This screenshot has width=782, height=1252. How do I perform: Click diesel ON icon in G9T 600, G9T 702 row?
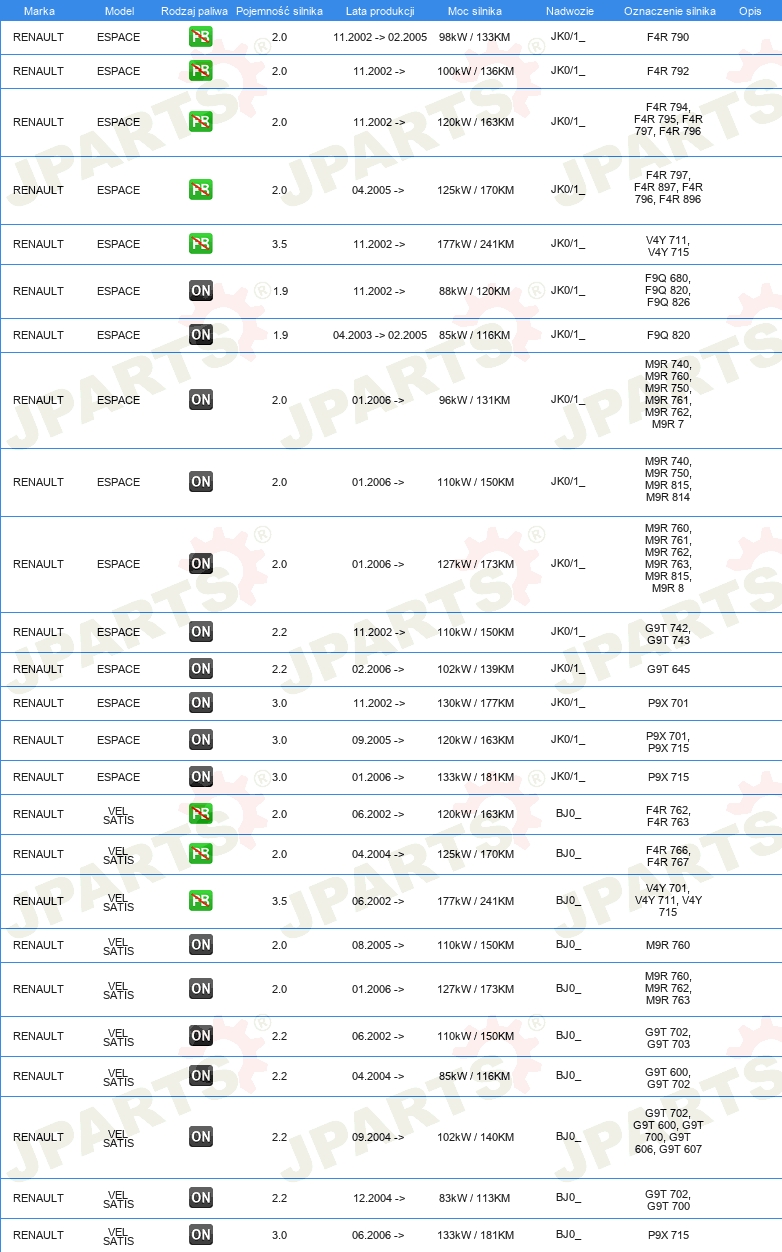[x=201, y=1076]
